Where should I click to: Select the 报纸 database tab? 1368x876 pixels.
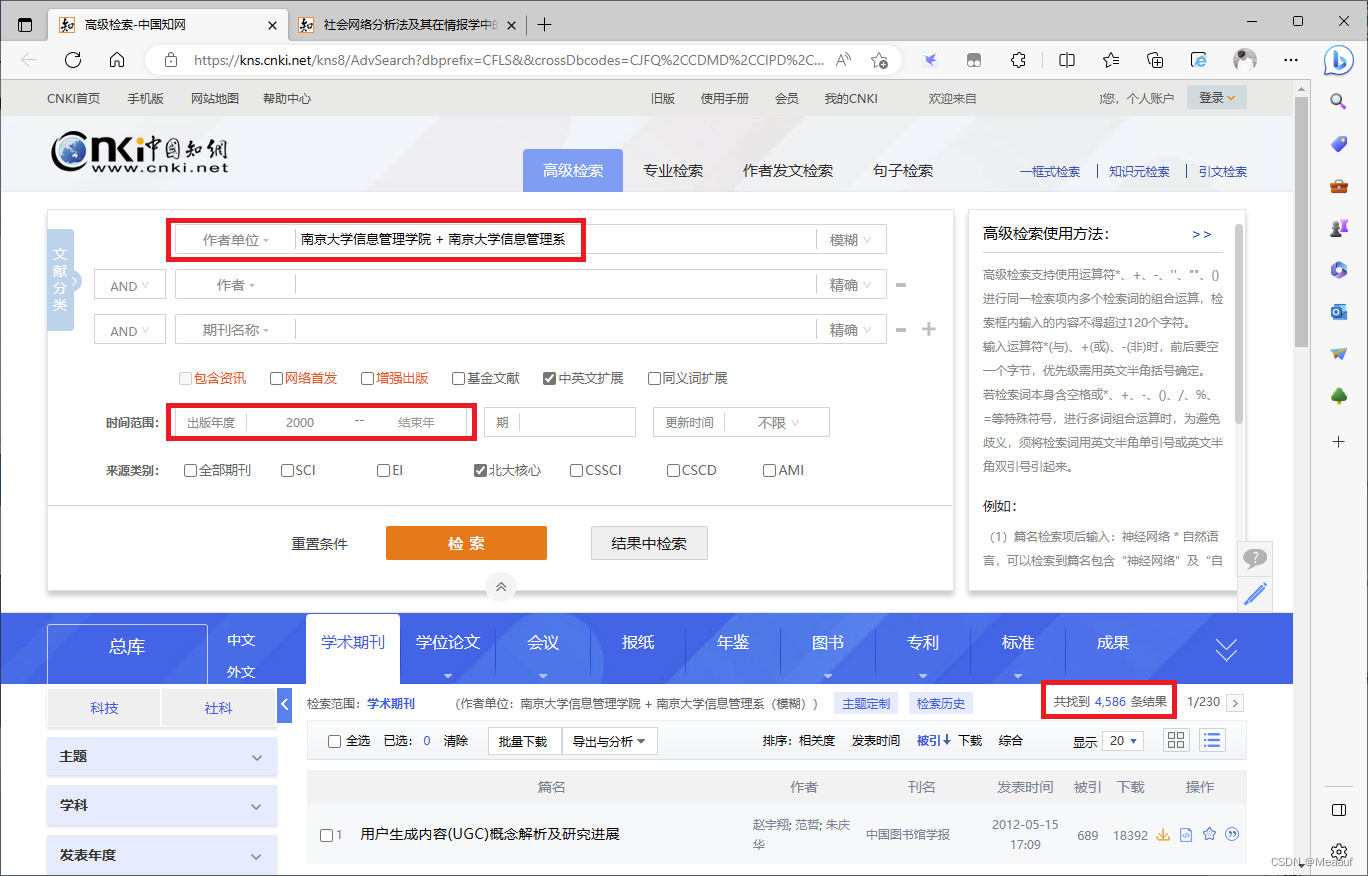tap(638, 643)
